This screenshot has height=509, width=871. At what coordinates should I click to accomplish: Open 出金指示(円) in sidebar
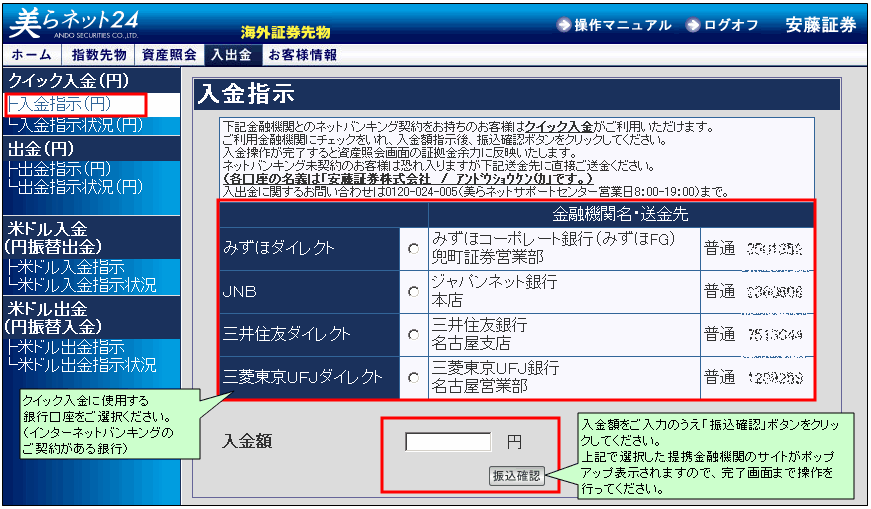[x=59, y=168]
